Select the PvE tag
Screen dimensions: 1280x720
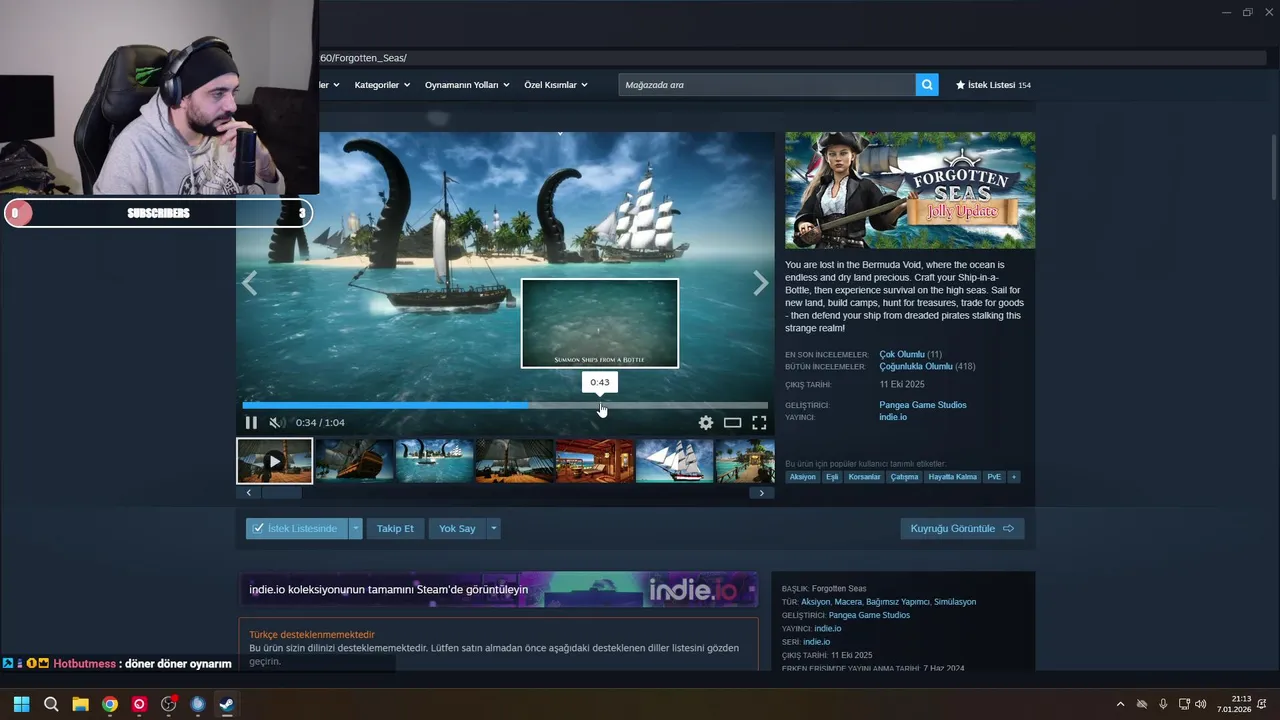point(994,477)
